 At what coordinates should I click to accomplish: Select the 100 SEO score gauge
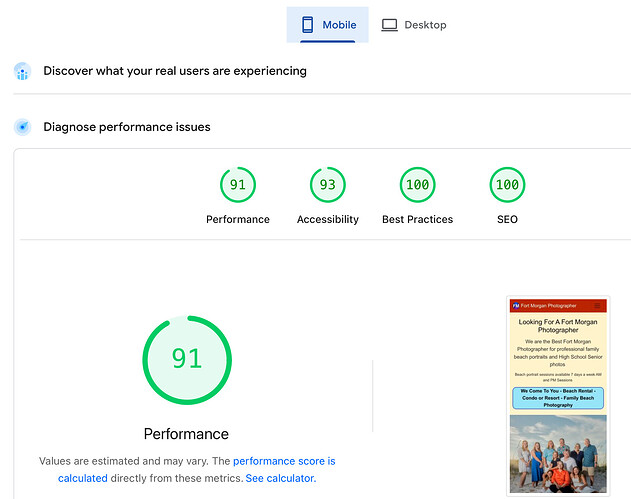[x=507, y=185]
